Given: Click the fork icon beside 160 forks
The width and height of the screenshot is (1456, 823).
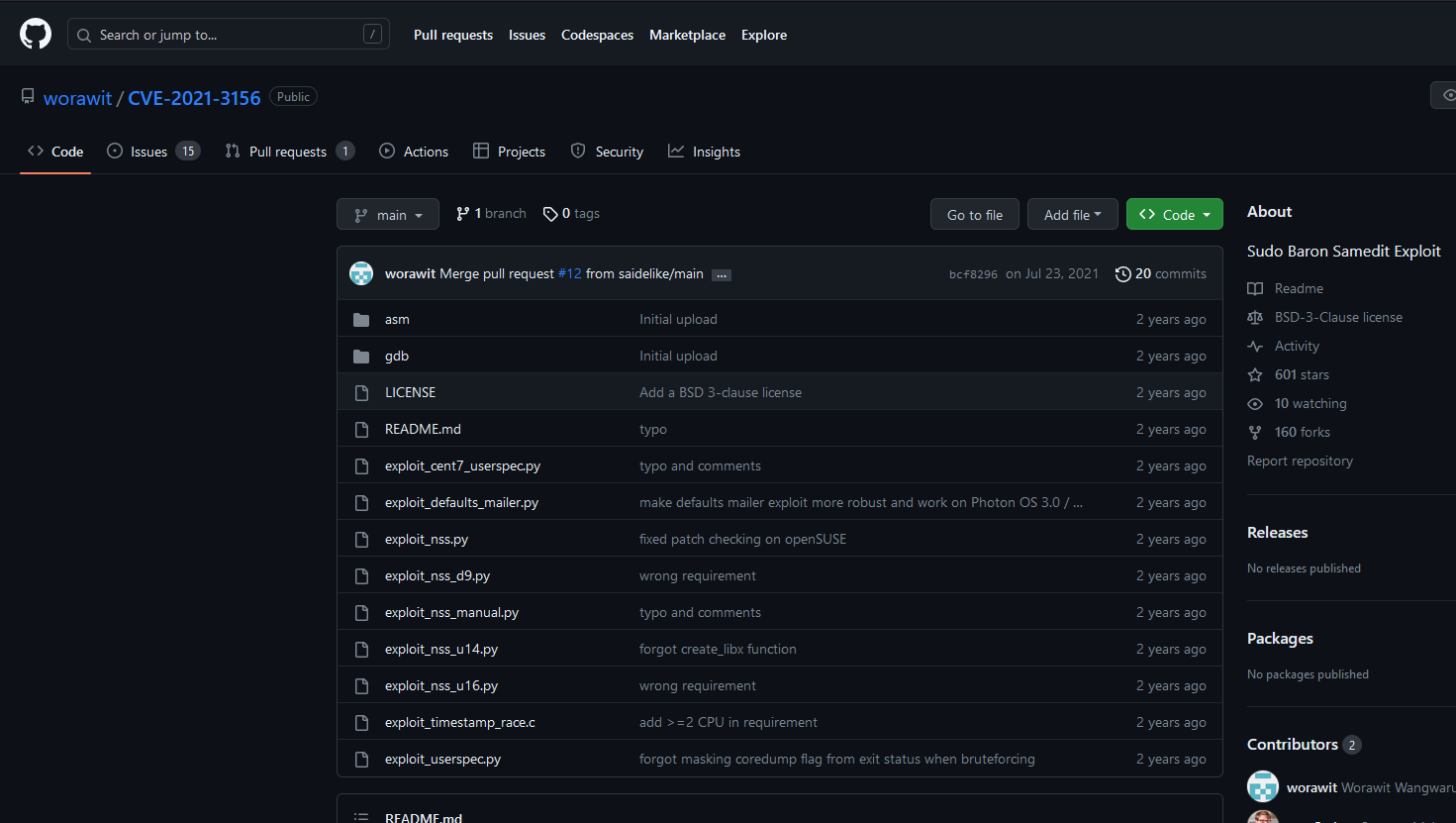Looking at the screenshot, I should coord(1255,433).
